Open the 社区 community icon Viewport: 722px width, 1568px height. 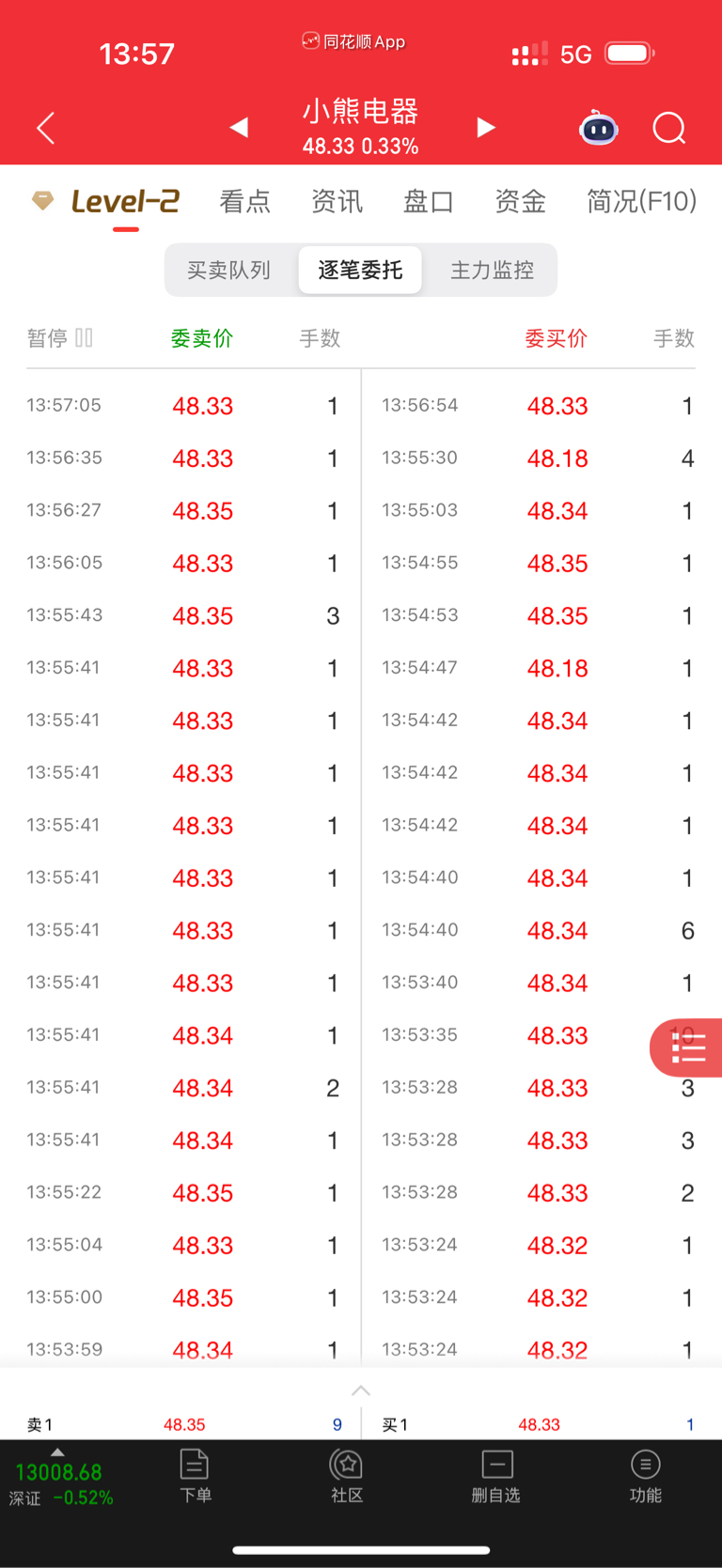[347, 1476]
